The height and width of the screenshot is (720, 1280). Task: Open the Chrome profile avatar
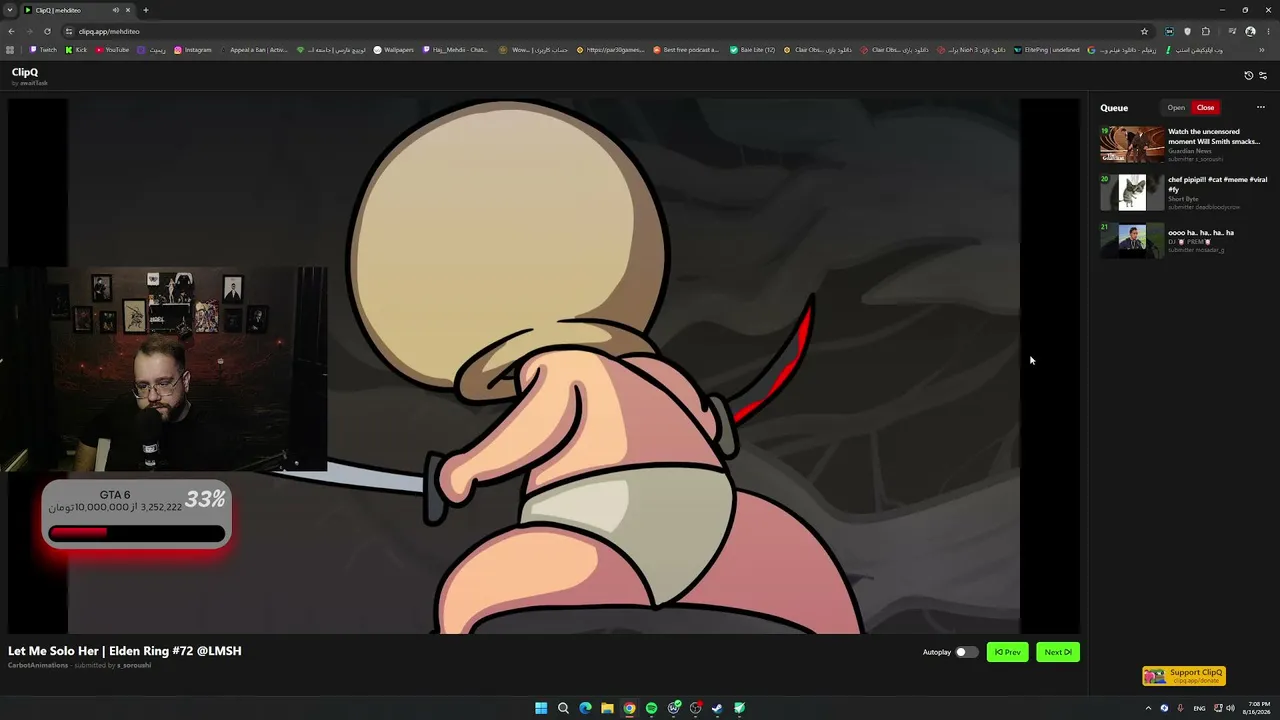(x=1250, y=31)
